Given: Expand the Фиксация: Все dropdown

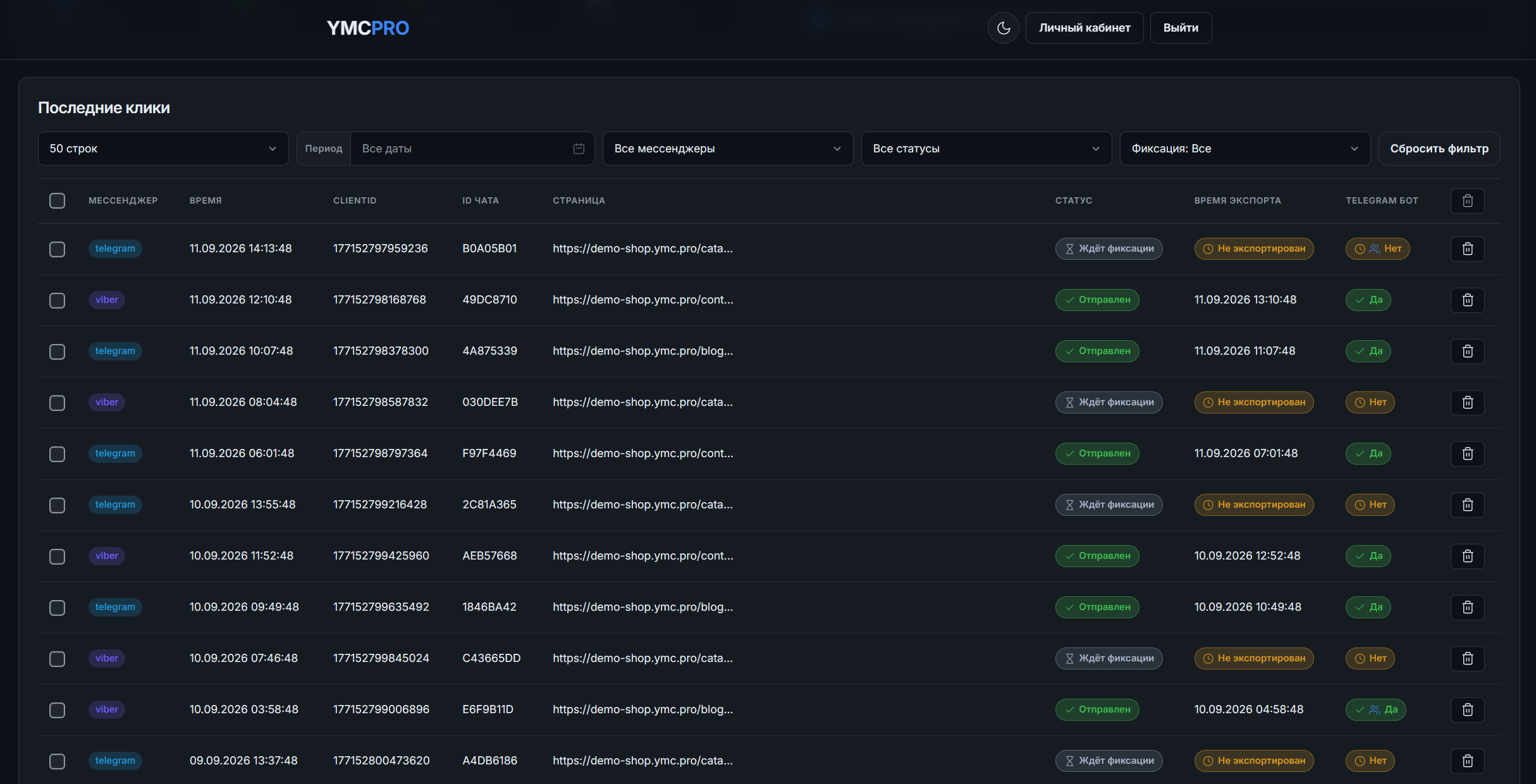Looking at the screenshot, I should [x=1245, y=149].
